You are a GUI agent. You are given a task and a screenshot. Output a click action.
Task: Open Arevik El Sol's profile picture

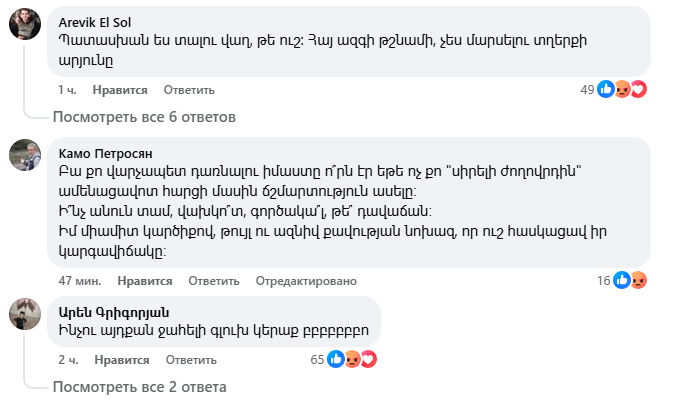coord(24,27)
